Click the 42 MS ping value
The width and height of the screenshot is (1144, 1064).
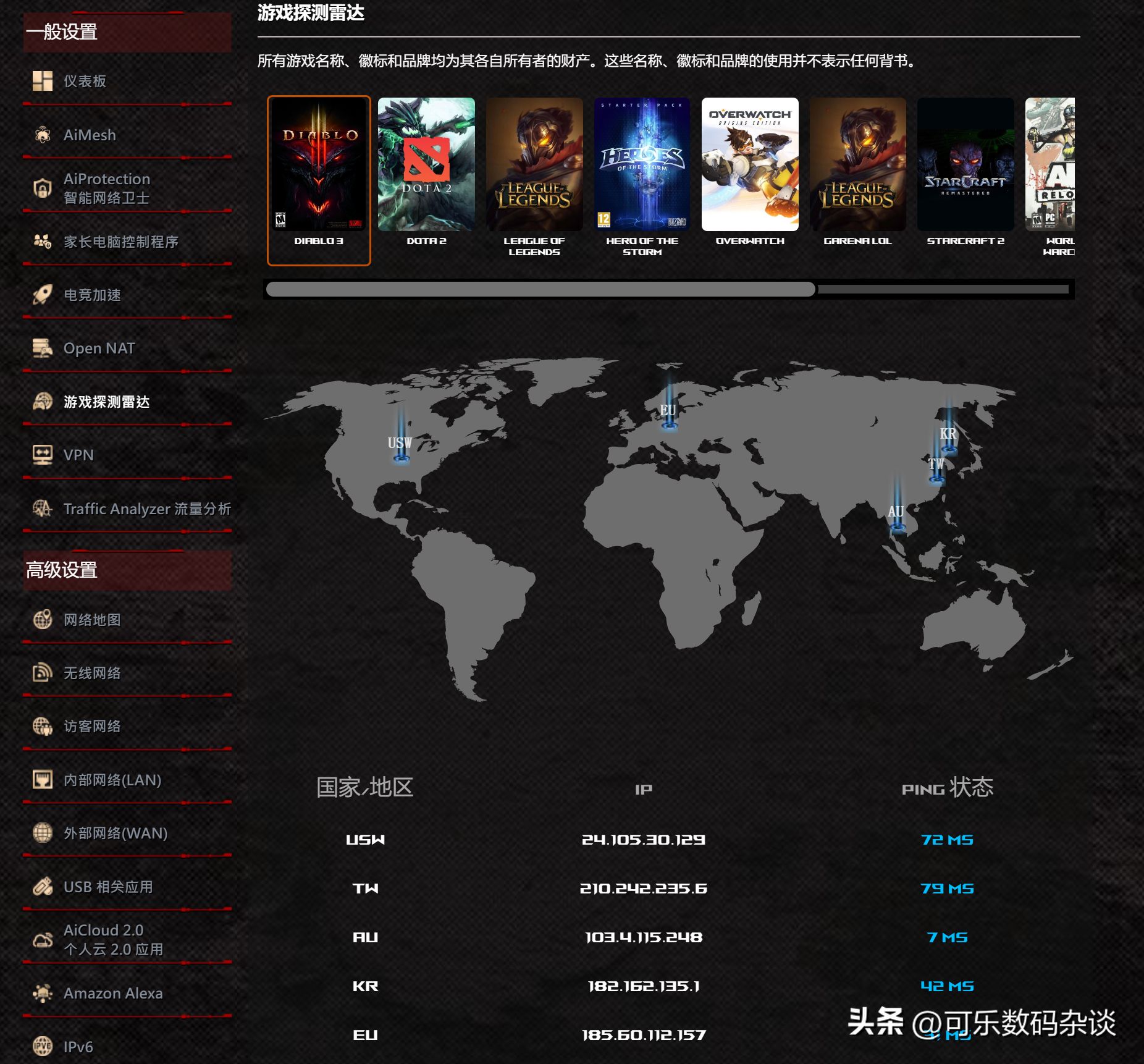click(x=947, y=986)
